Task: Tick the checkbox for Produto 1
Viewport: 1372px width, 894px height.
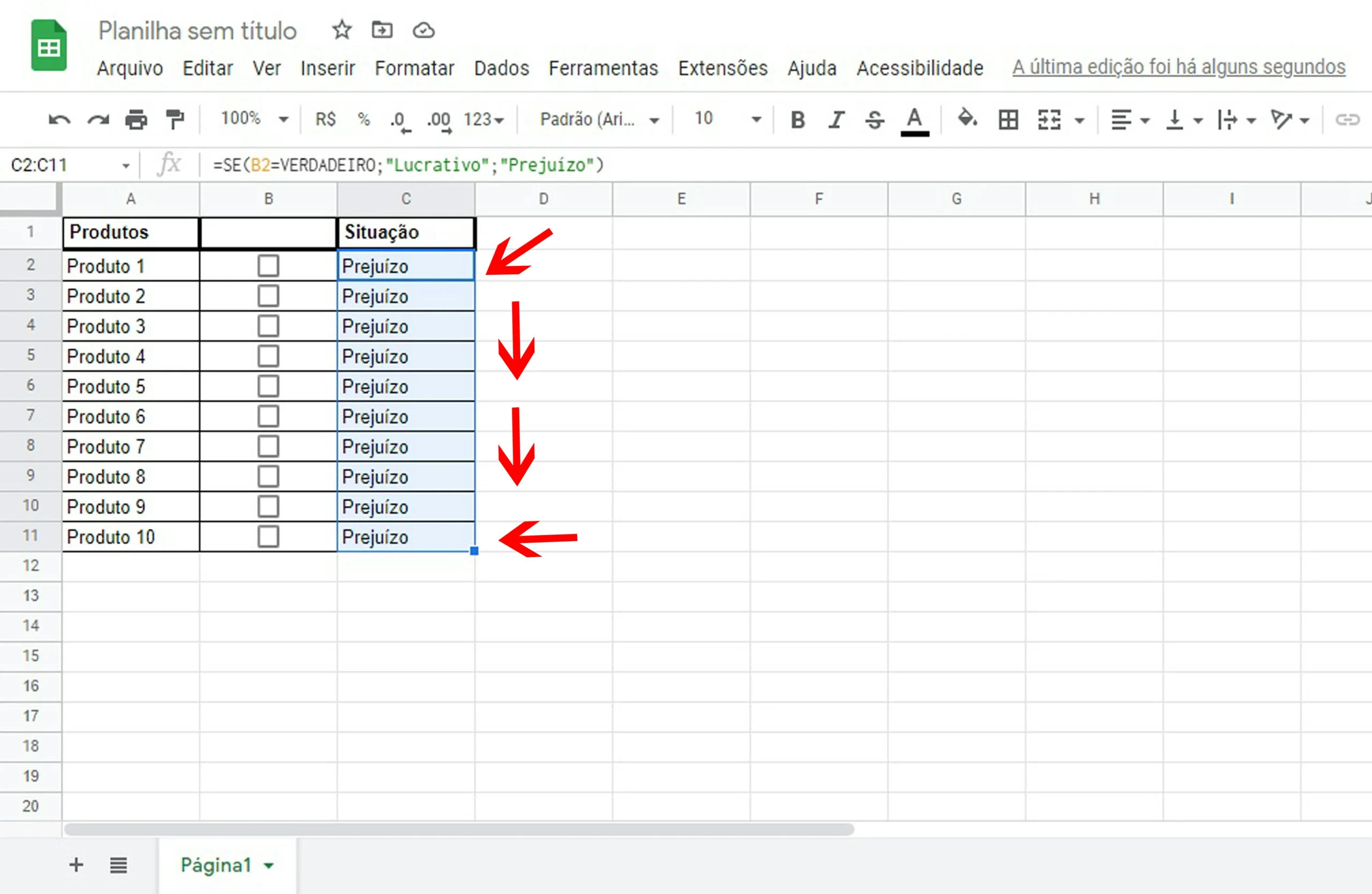Action: click(x=268, y=266)
